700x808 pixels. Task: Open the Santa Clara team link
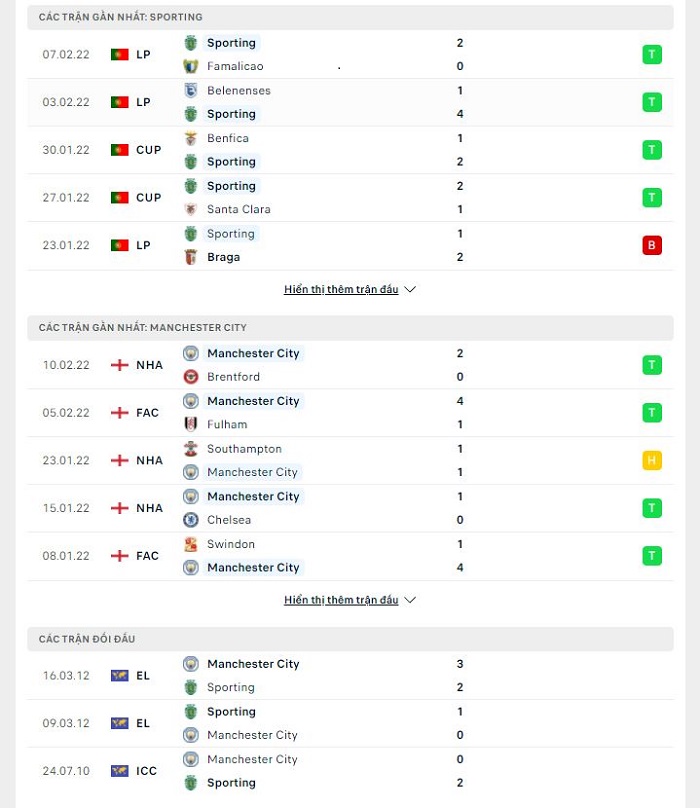pos(239,209)
